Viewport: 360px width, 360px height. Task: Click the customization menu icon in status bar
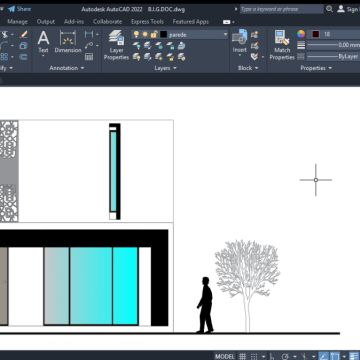[354, 356]
